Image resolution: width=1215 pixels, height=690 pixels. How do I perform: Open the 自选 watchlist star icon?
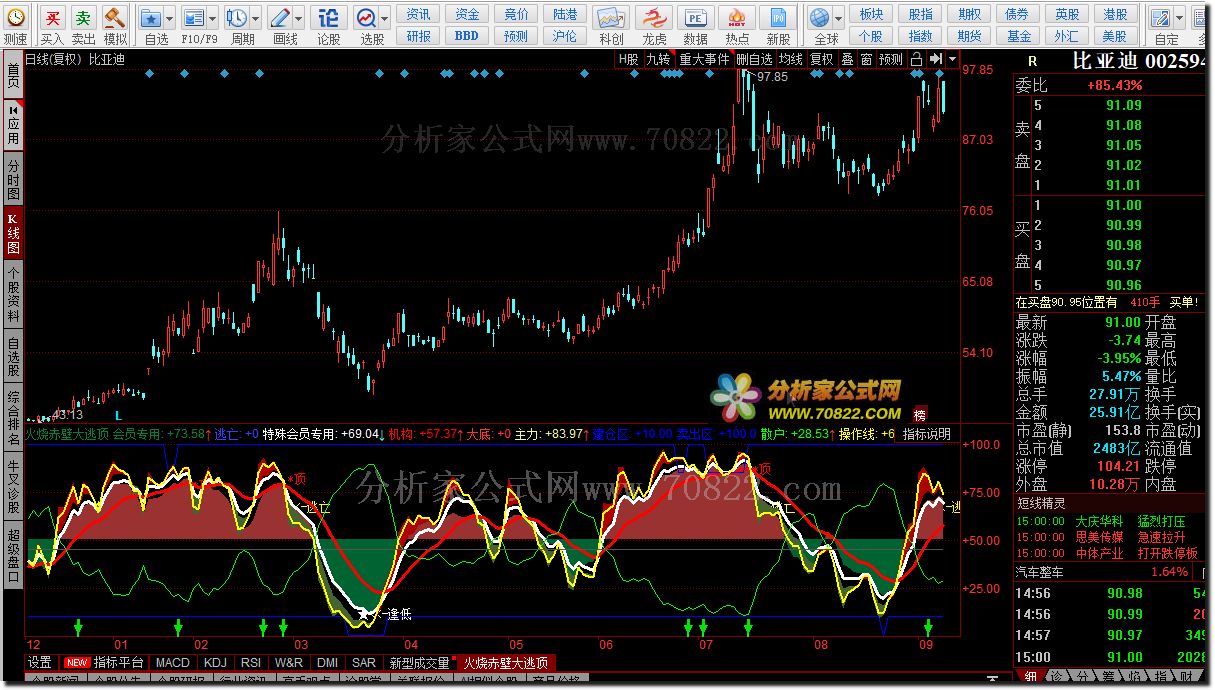pos(150,18)
